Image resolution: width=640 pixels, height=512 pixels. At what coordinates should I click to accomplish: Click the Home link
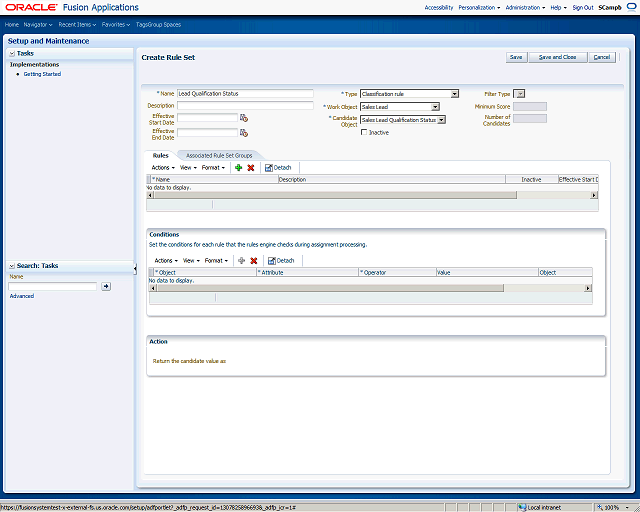(12, 25)
